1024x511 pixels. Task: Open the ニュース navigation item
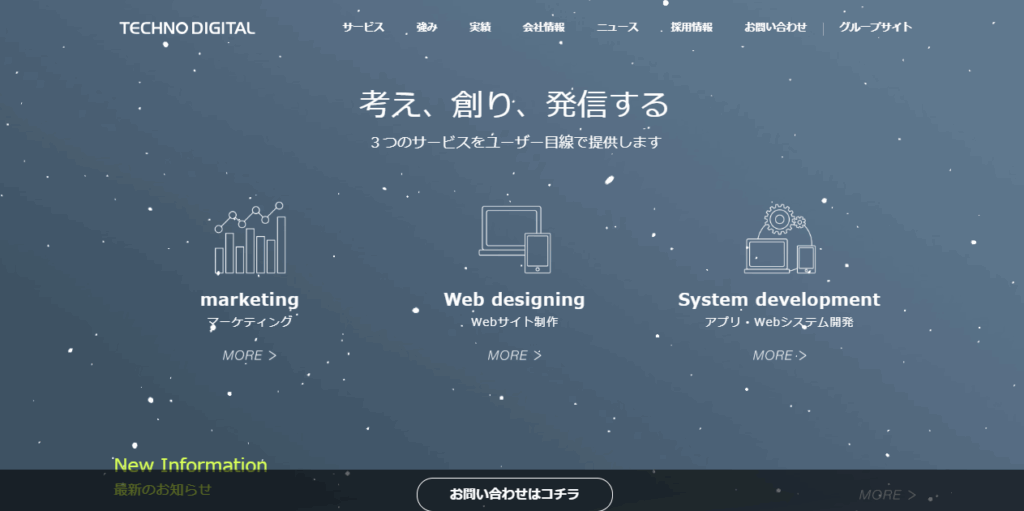click(617, 27)
